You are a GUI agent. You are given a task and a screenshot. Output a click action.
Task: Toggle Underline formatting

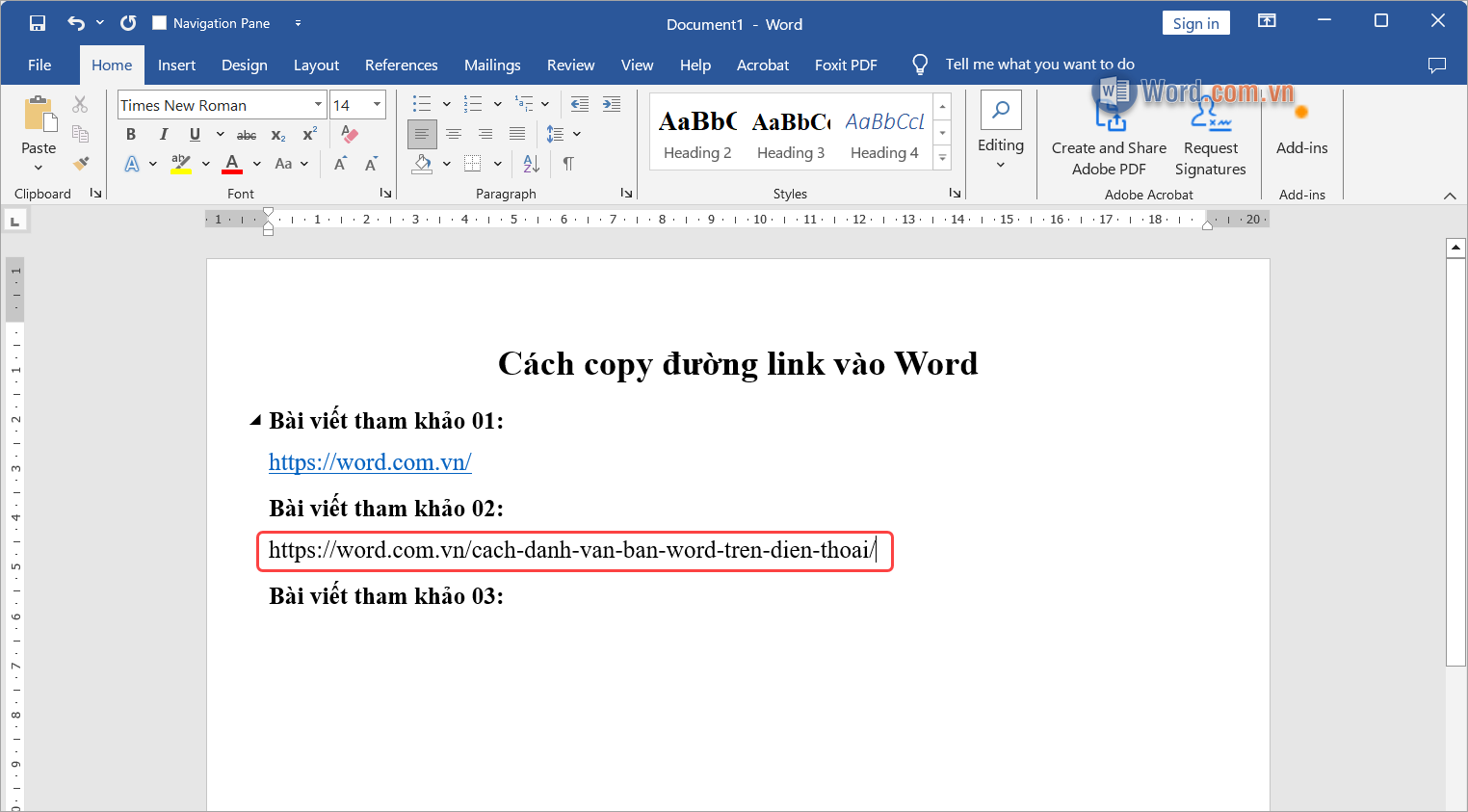[195, 135]
